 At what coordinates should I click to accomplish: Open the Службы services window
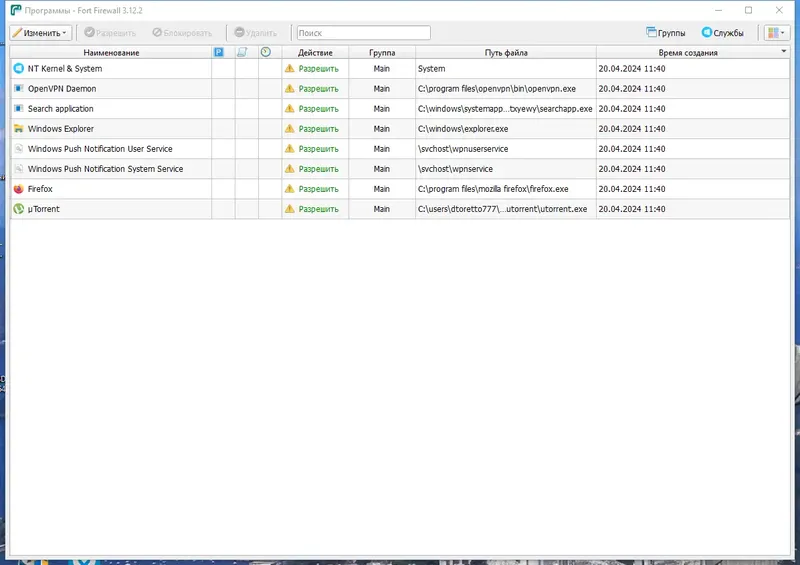pos(722,33)
